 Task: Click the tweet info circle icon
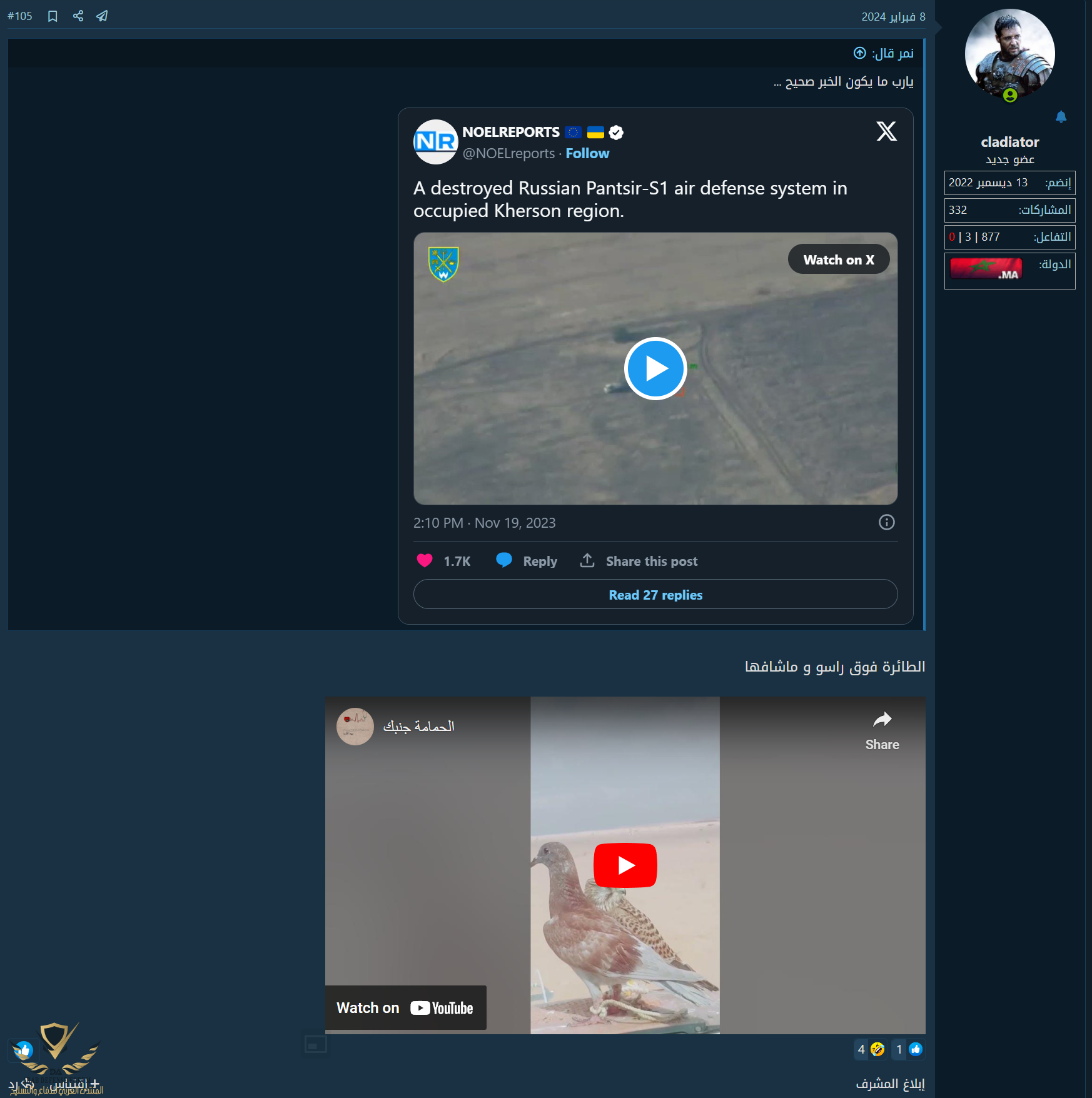pyautogui.click(x=886, y=522)
